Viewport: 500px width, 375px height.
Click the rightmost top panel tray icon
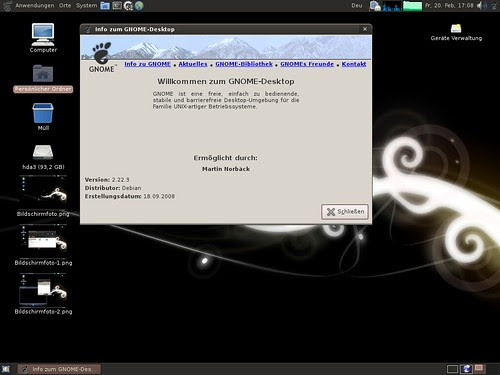pos(494,6)
